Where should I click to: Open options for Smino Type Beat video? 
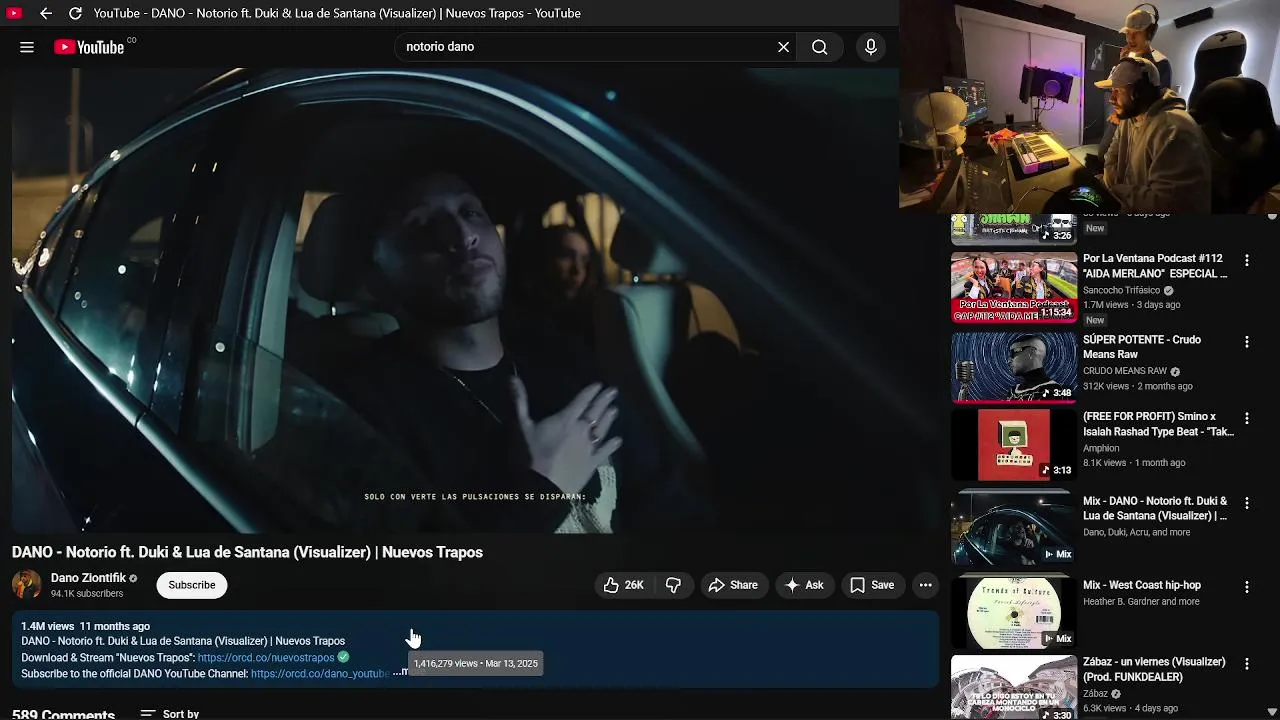pyautogui.click(x=1246, y=418)
